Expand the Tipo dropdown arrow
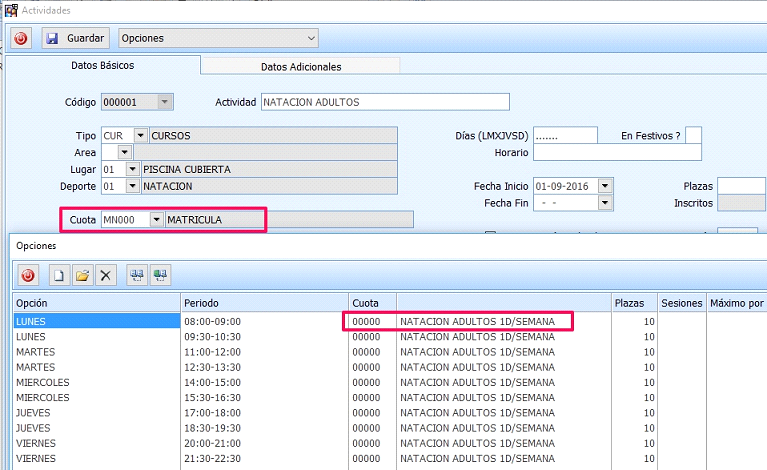The height and width of the screenshot is (470, 767). pos(140,135)
